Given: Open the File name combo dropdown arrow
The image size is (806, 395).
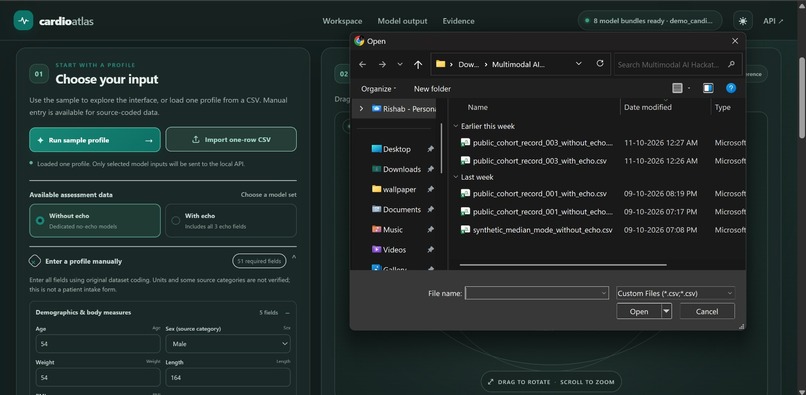Looking at the screenshot, I should click(x=604, y=293).
